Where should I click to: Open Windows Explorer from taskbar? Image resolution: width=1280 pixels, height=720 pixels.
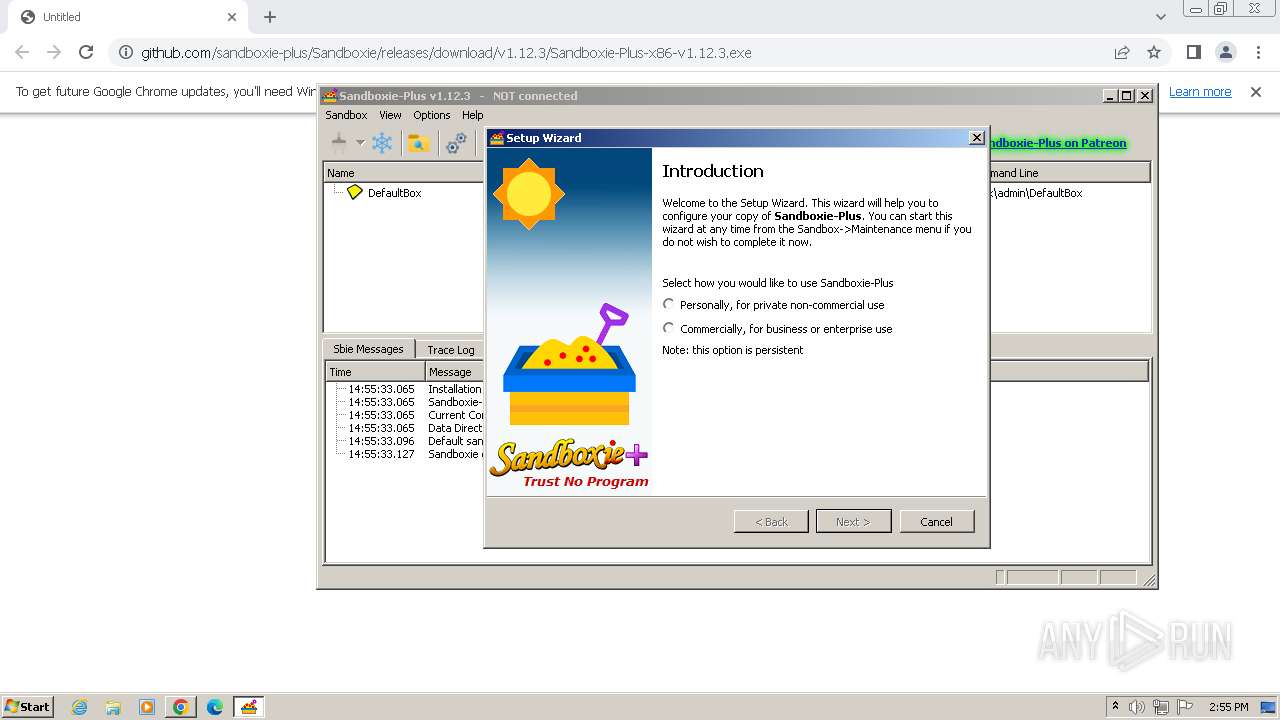113,707
